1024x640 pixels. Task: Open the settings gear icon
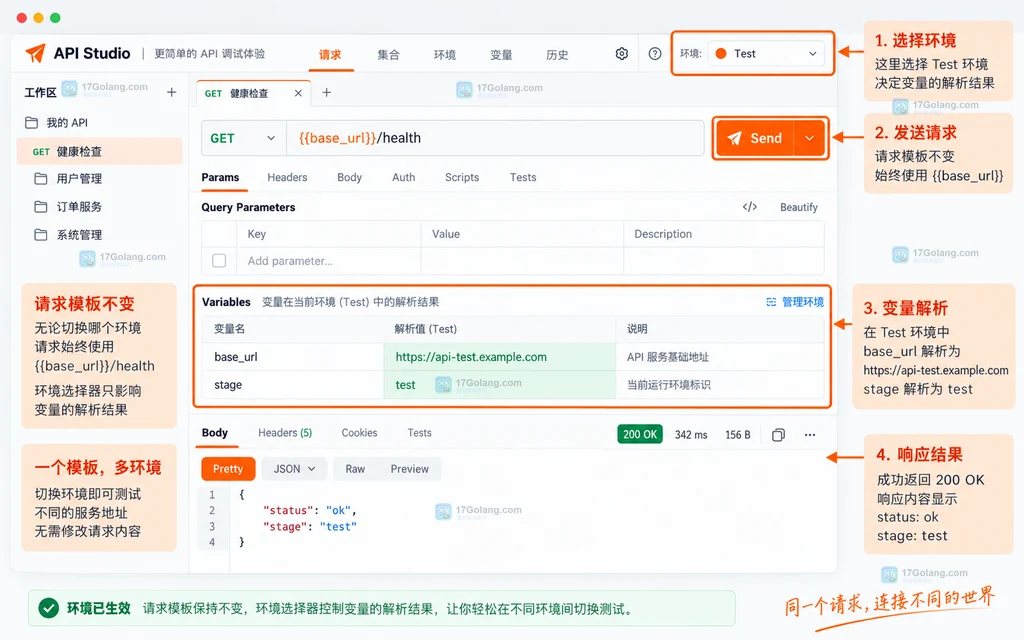(622, 54)
